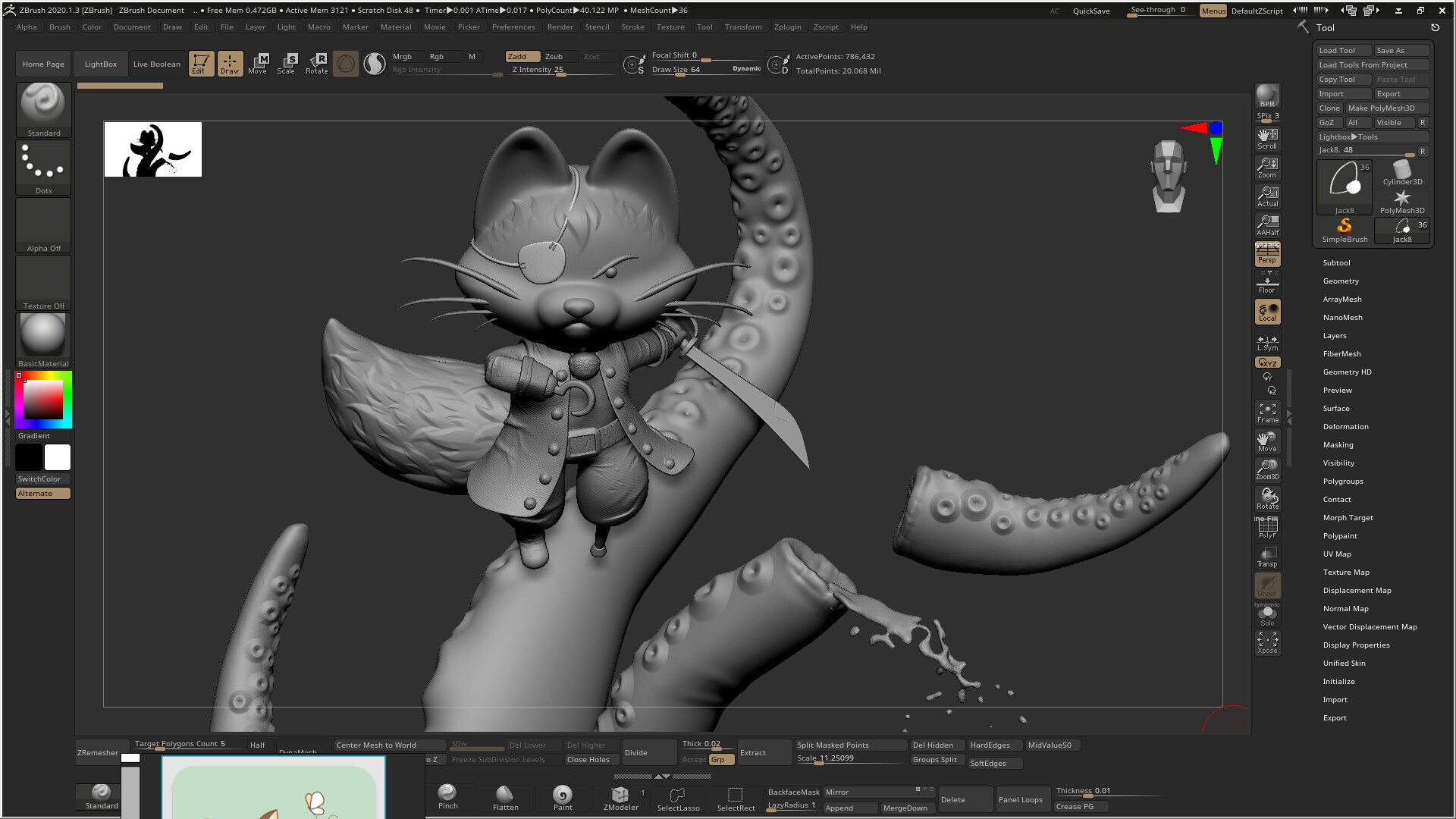This screenshot has width=1456, height=819.
Task: Select the SelectLasso brush
Action: point(678,796)
